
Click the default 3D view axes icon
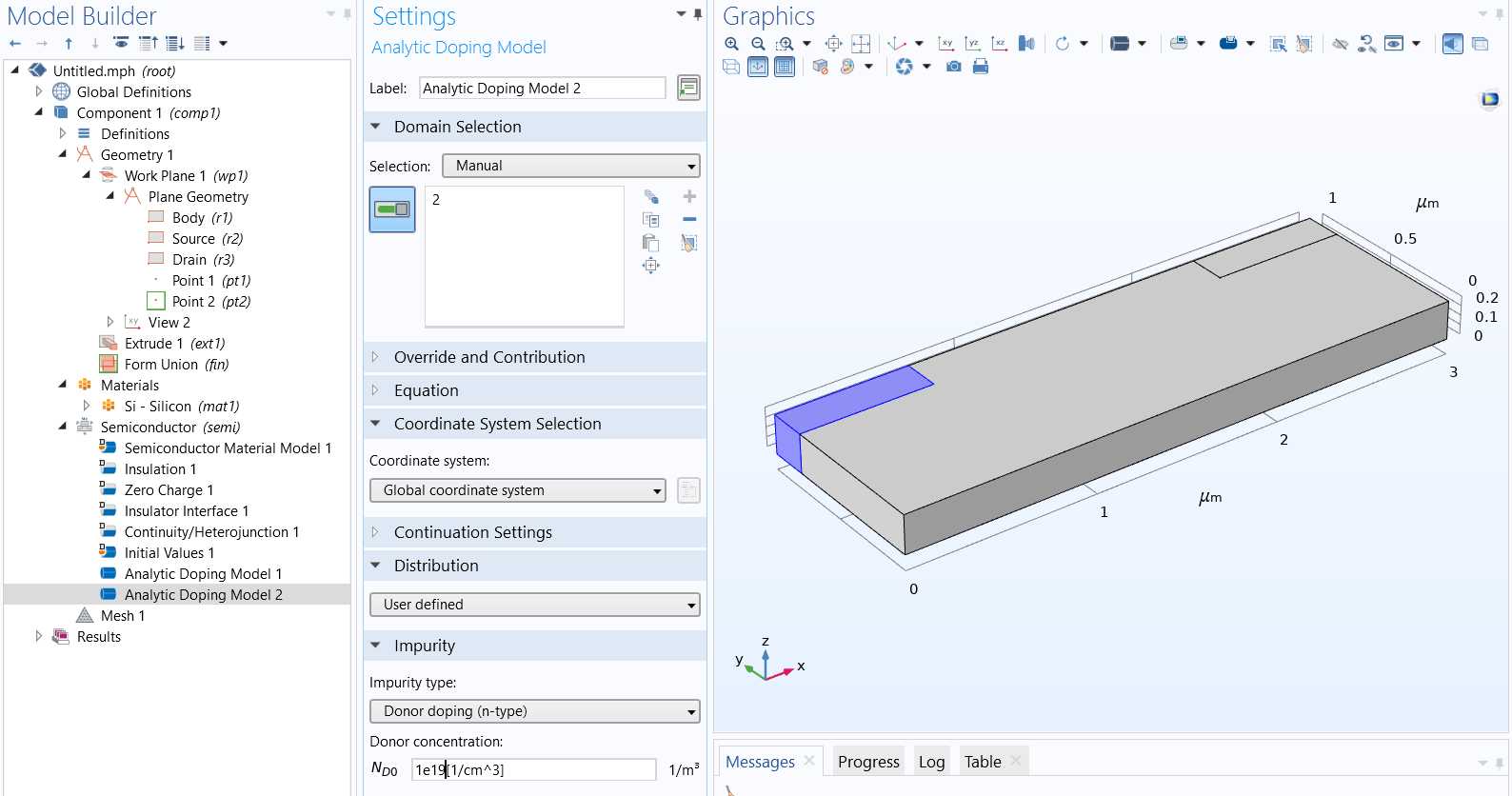pyautogui.click(x=896, y=44)
